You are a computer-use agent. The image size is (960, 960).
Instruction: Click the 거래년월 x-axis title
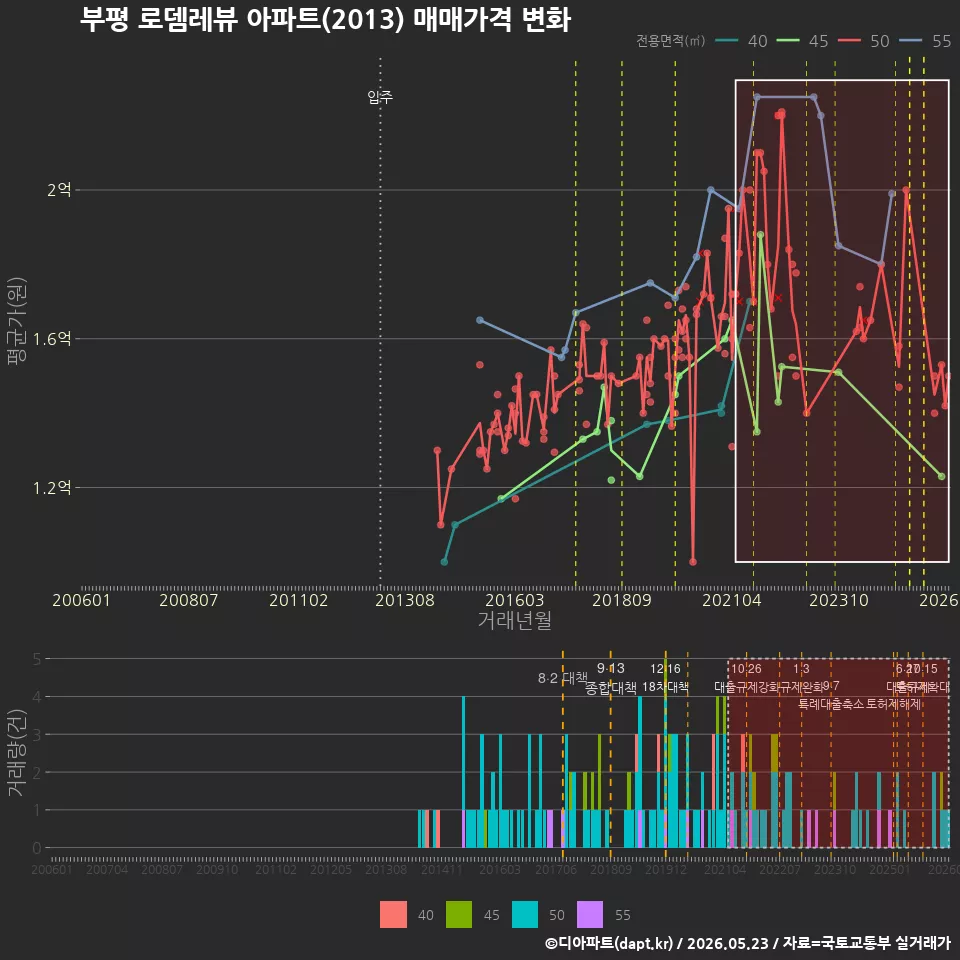click(514, 620)
